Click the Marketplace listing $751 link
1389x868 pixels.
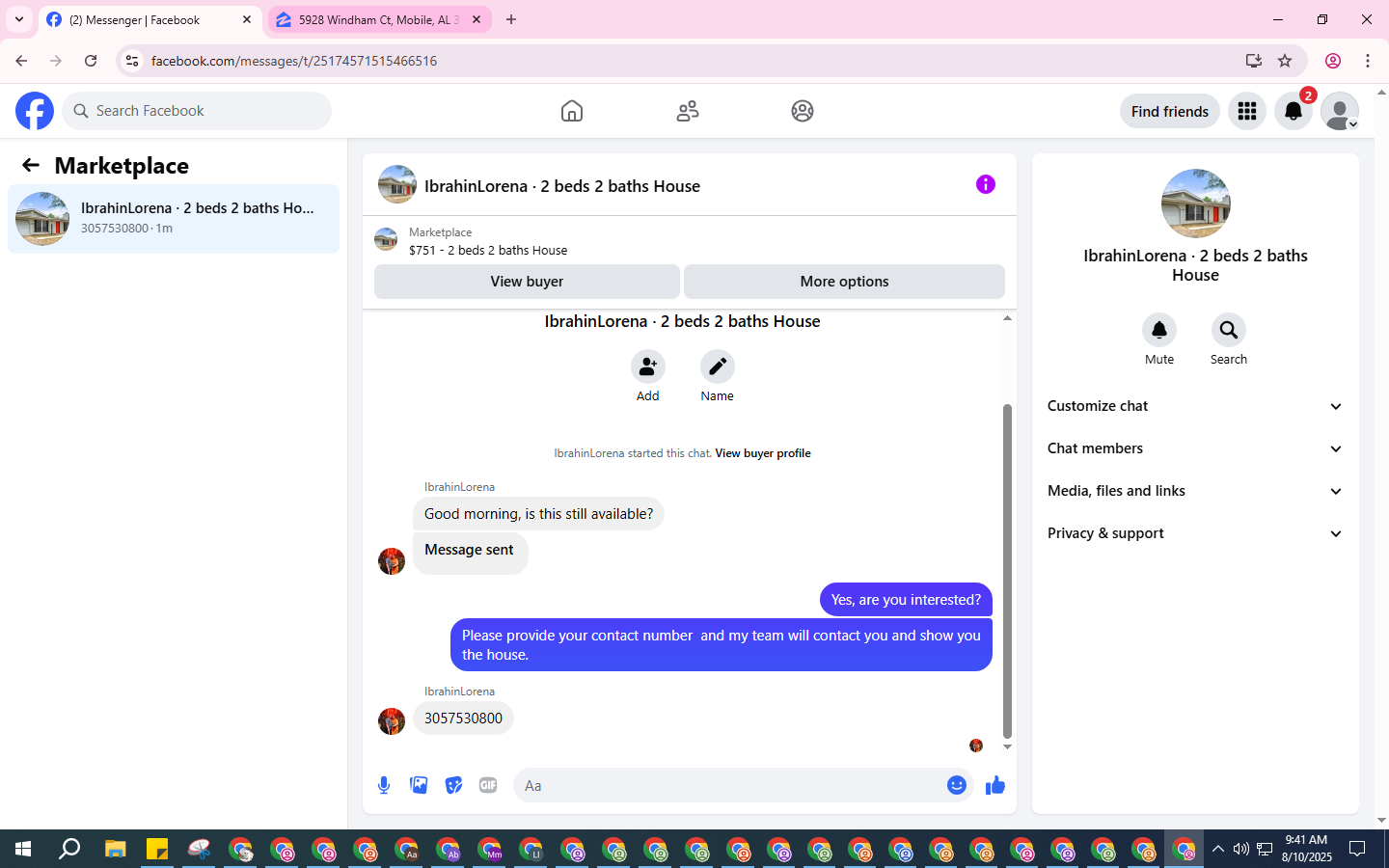click(x=488, y=250)
